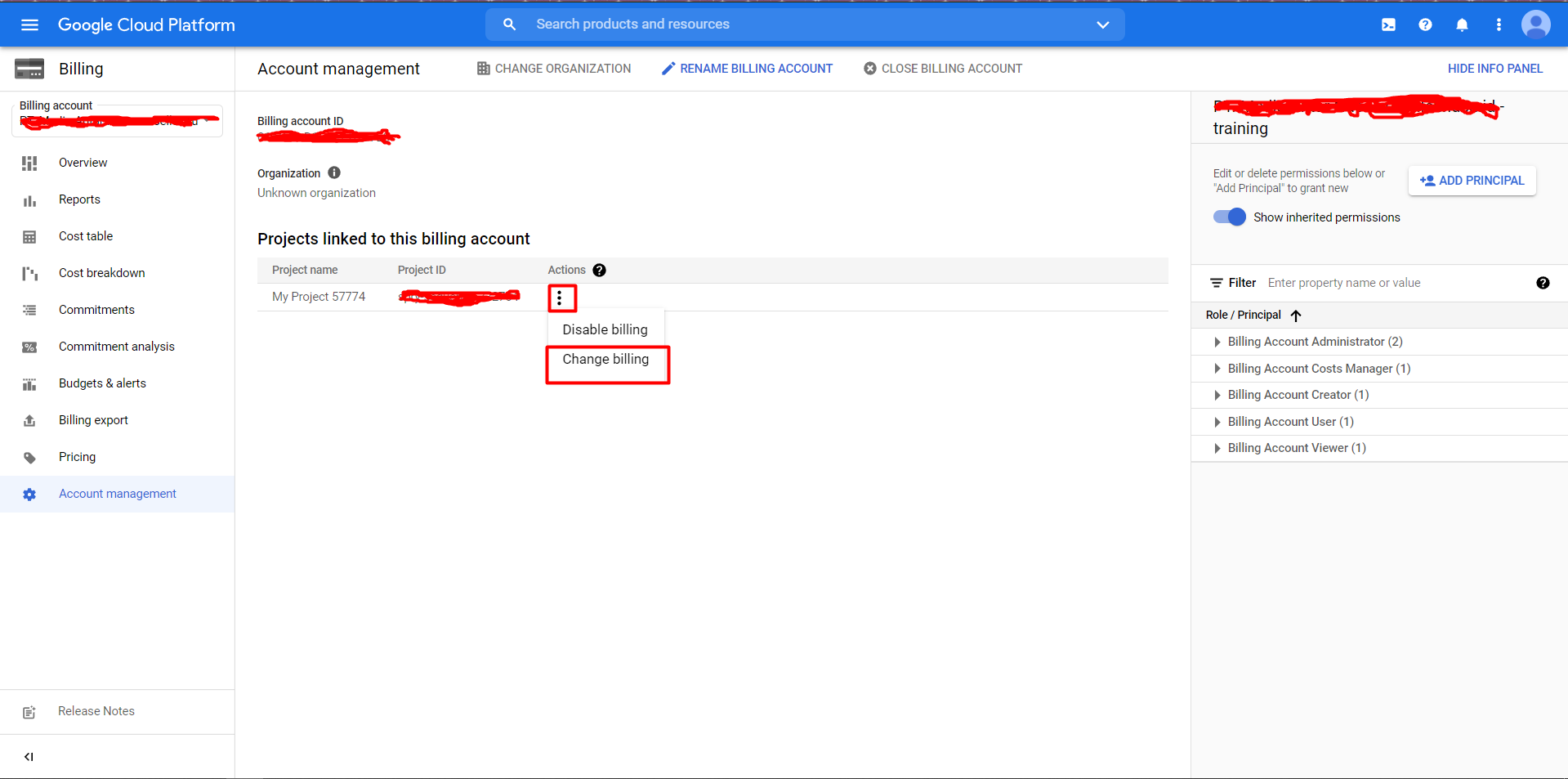1568x779 pixels.
Task: Toggle Show inherited permissions switch
Action: [x=1229, y=217]
